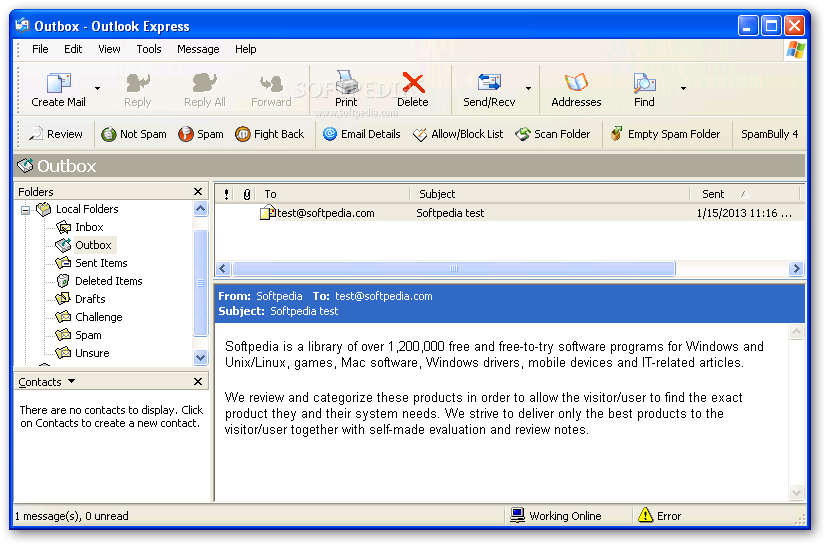
Task: Delete the message using red X icon
Action: click(413, 82)
